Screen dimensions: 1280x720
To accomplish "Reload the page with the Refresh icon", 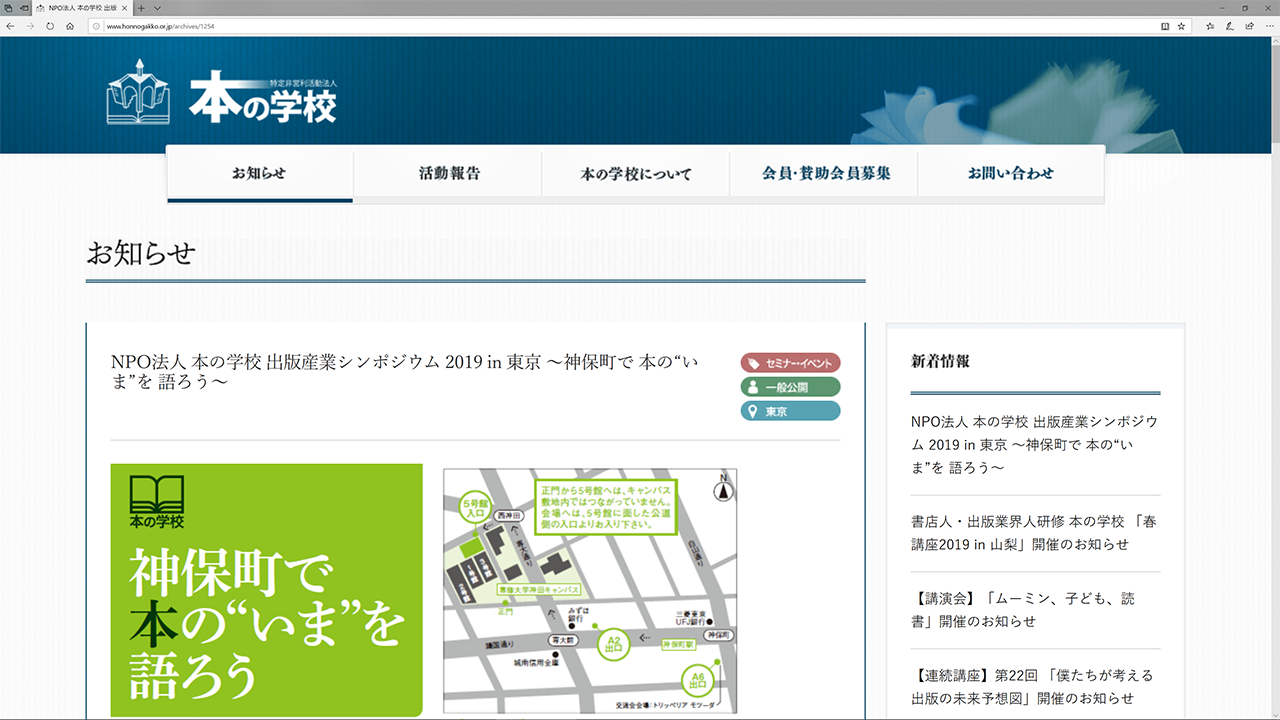I will pos(50,26).
